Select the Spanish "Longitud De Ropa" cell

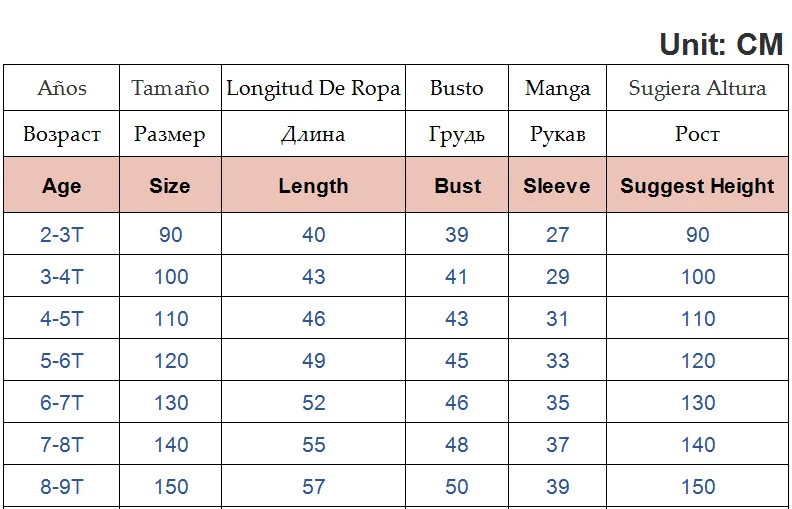[x=313, y=88]
